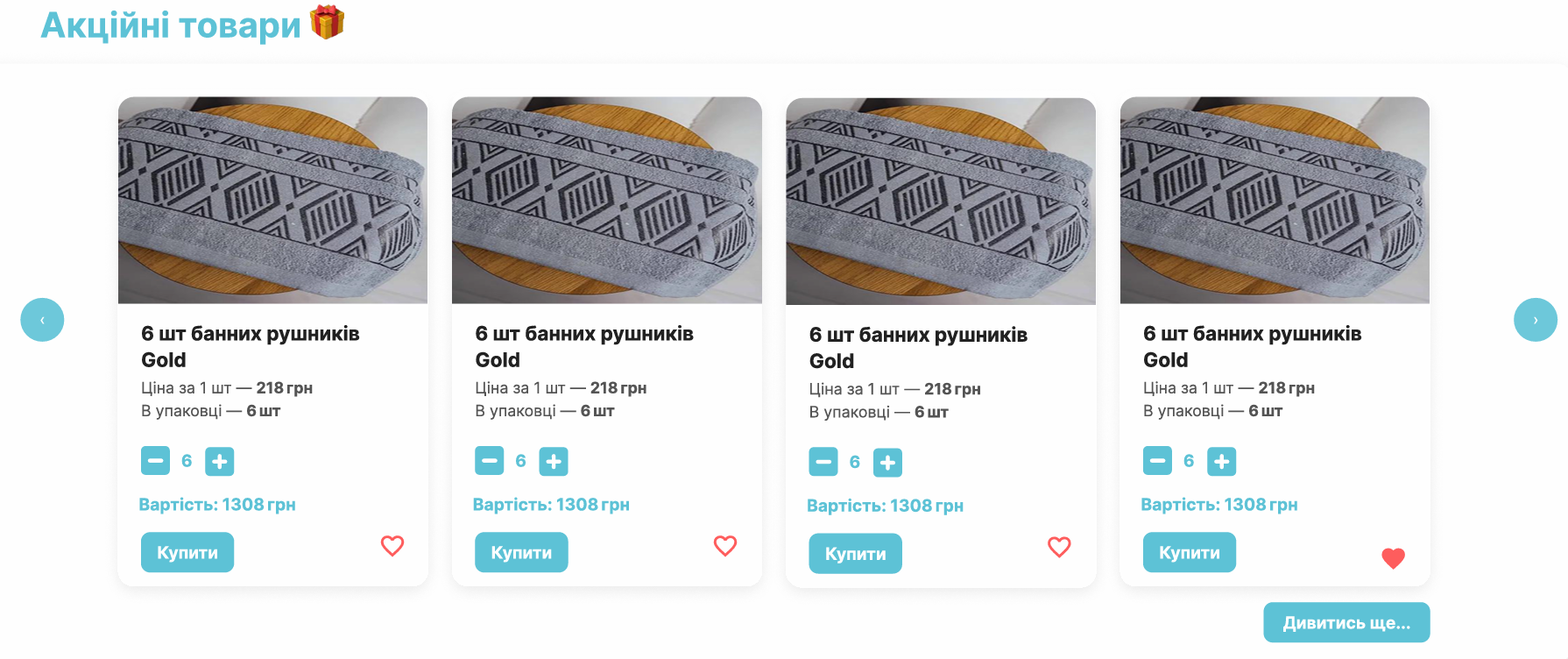The width and height of the screenshot is (1568, 659).
Task: Open the third product title link
Action: (917, 347)
